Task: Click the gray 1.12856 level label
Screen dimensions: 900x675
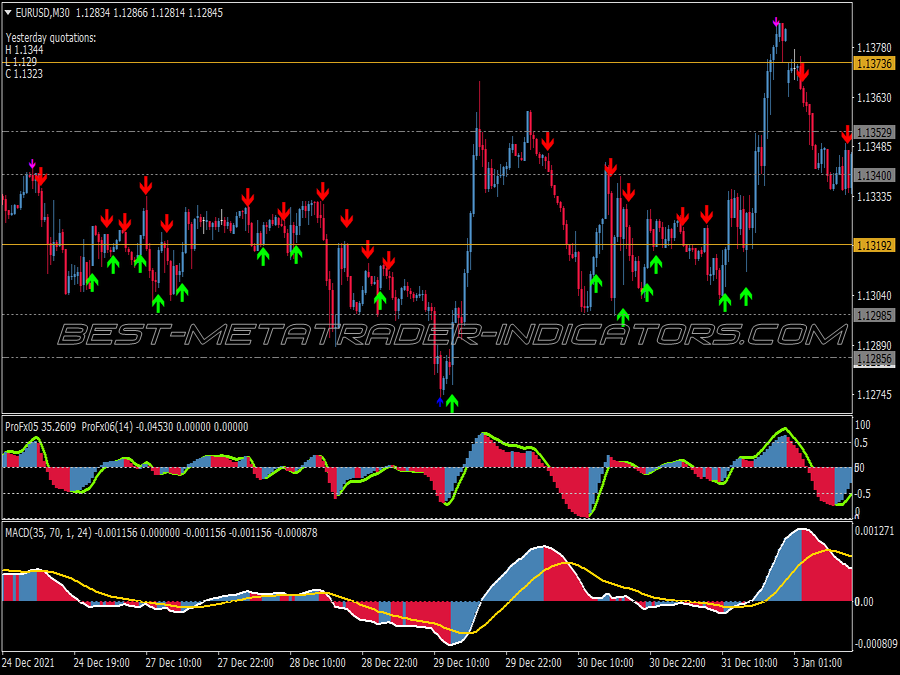Action: (x=874, y=359)
